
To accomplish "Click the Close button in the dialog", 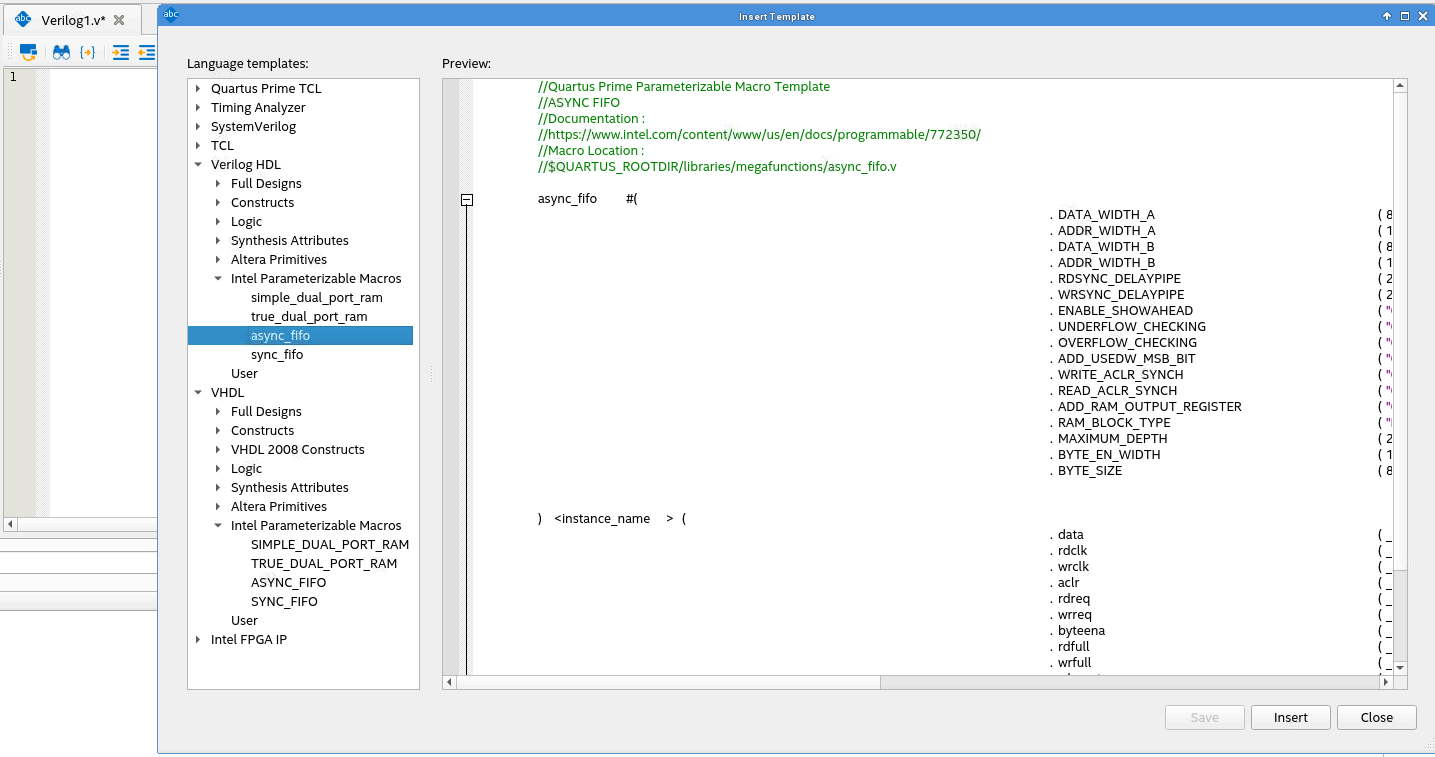I will pos(1376,717).
